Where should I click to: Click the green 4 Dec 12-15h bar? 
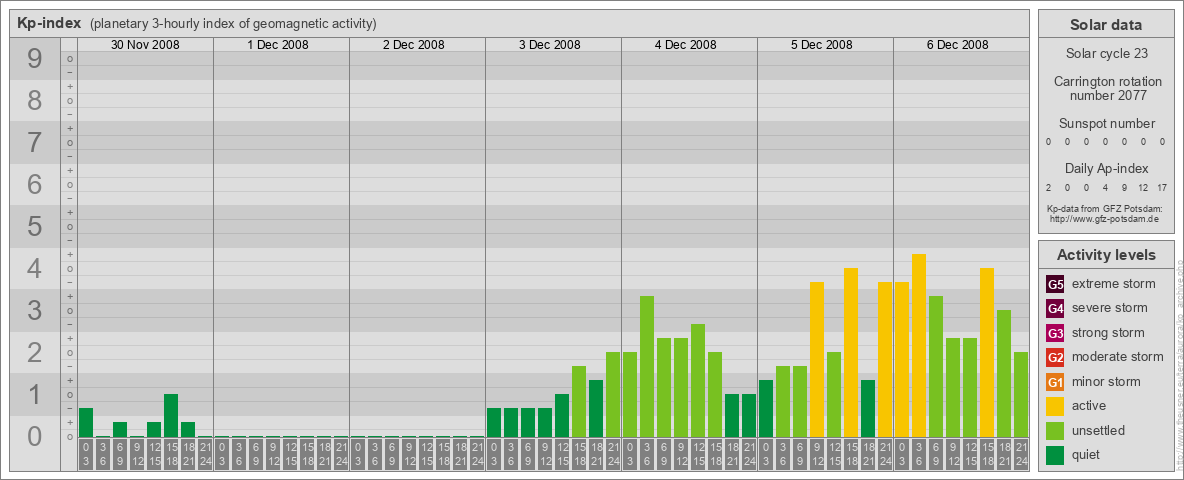click(698, 380)
